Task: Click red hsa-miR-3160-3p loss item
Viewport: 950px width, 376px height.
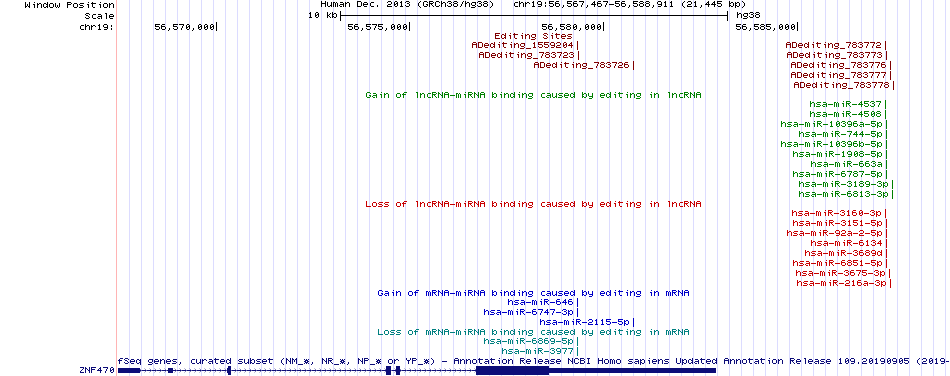Action: 840,213
